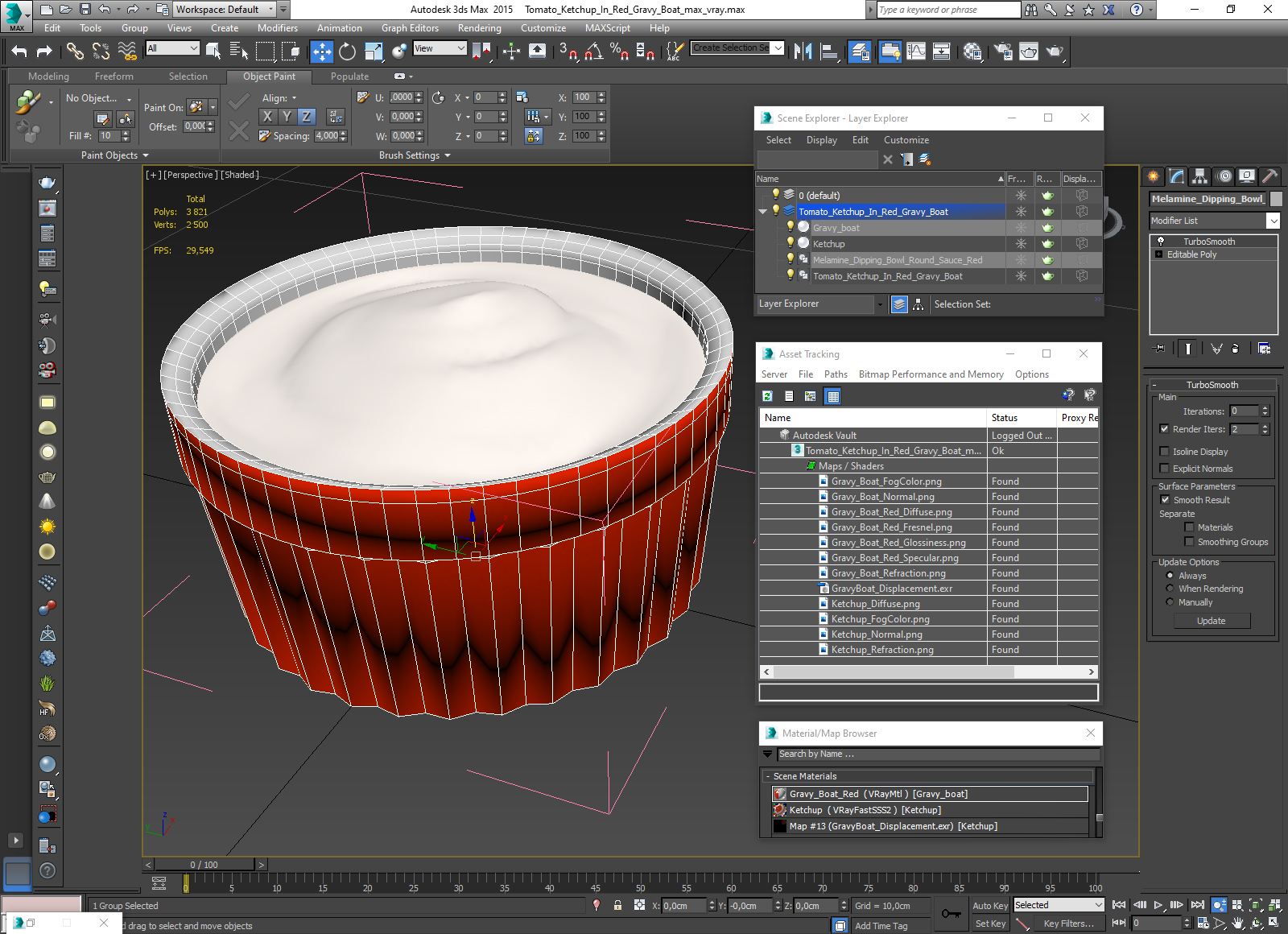
Task: Select the Redo arrow in main toolbar
Action: click(x=45, y=52)
